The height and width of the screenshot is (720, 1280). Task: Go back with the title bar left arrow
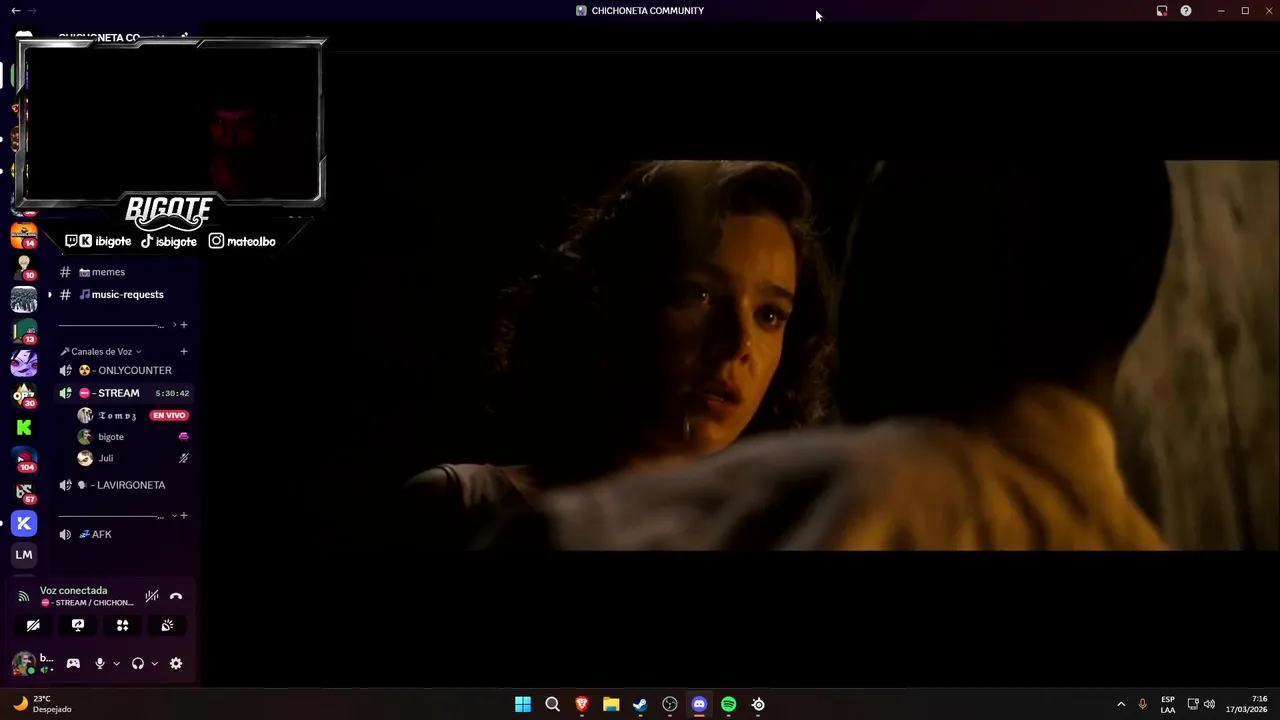15,10
